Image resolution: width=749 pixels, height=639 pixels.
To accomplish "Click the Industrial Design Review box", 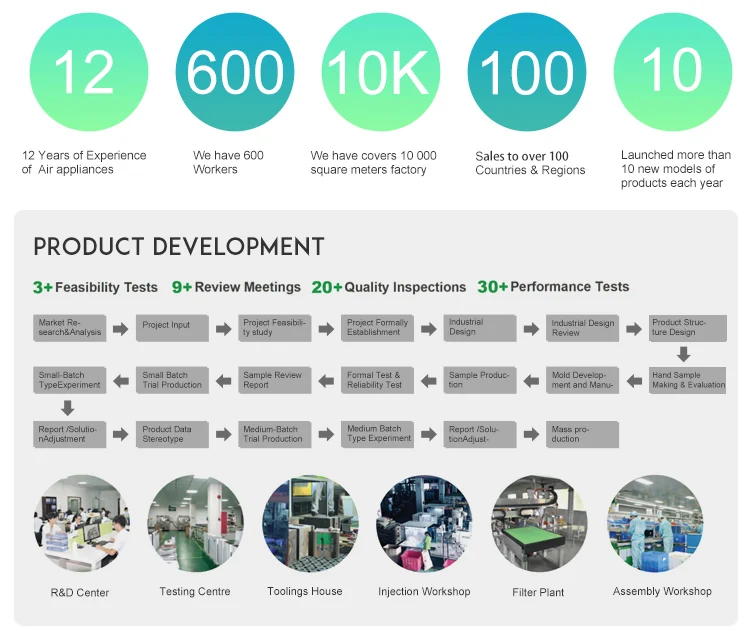I will tap(583, 328).
